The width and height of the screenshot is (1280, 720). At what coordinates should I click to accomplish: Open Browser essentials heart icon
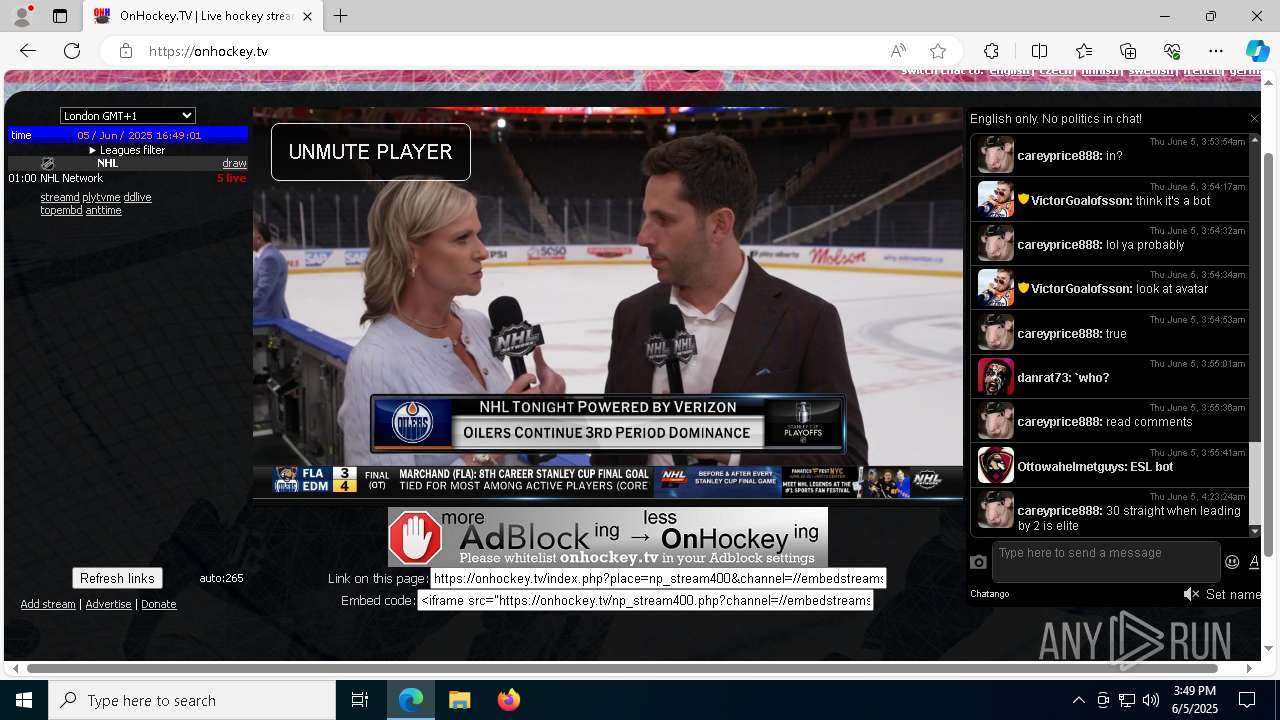click(x=1172, y=51)
